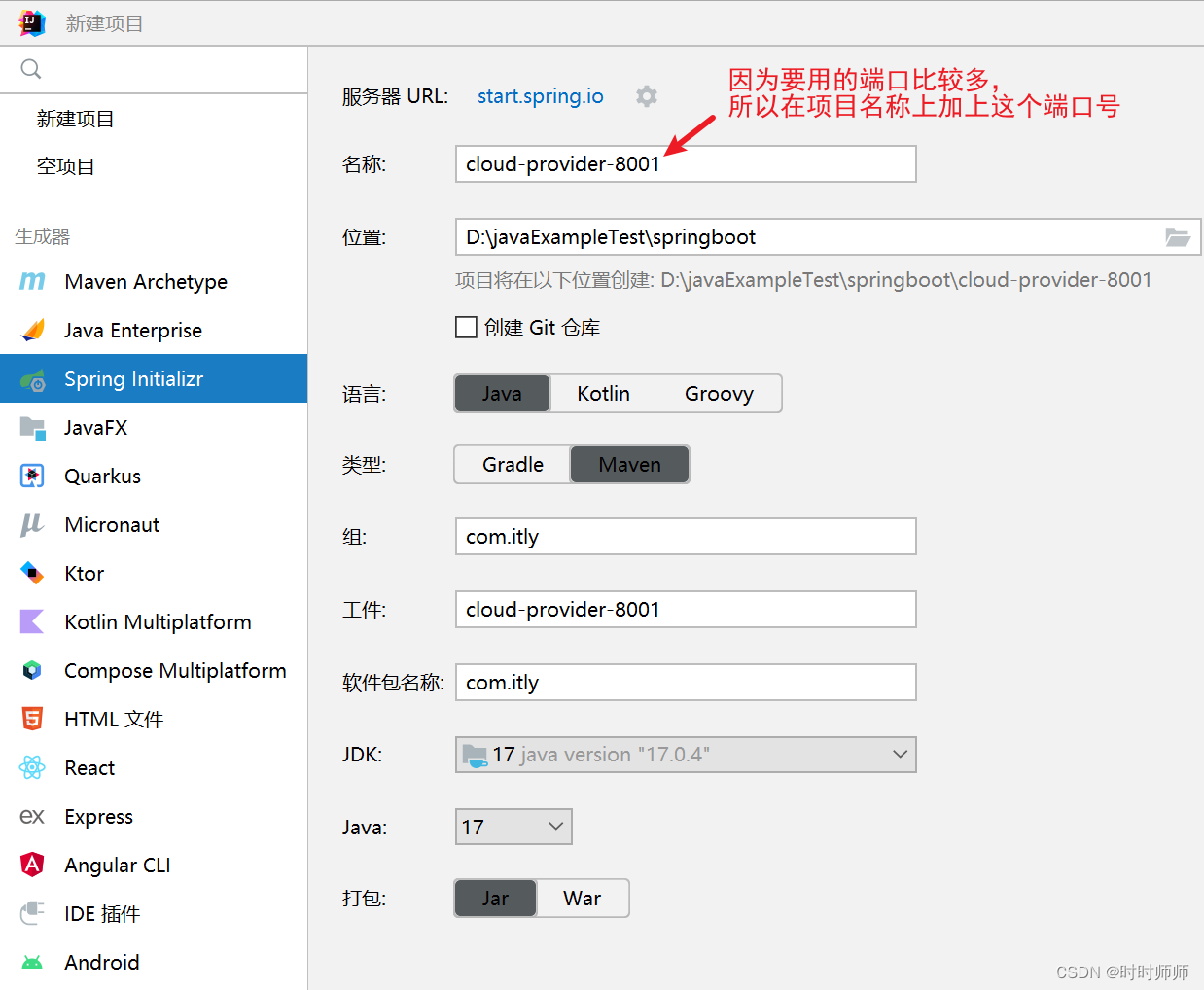Choose the Kotlin Multiplatform generator
1204x990 pixels.
pos(154,621)
